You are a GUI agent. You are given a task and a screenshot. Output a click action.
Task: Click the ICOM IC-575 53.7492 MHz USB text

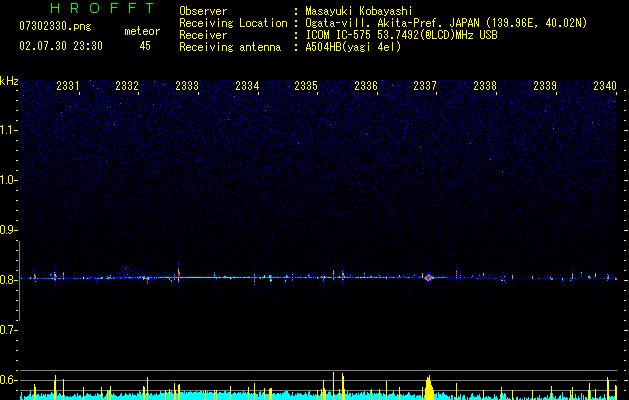coord(401,35)
